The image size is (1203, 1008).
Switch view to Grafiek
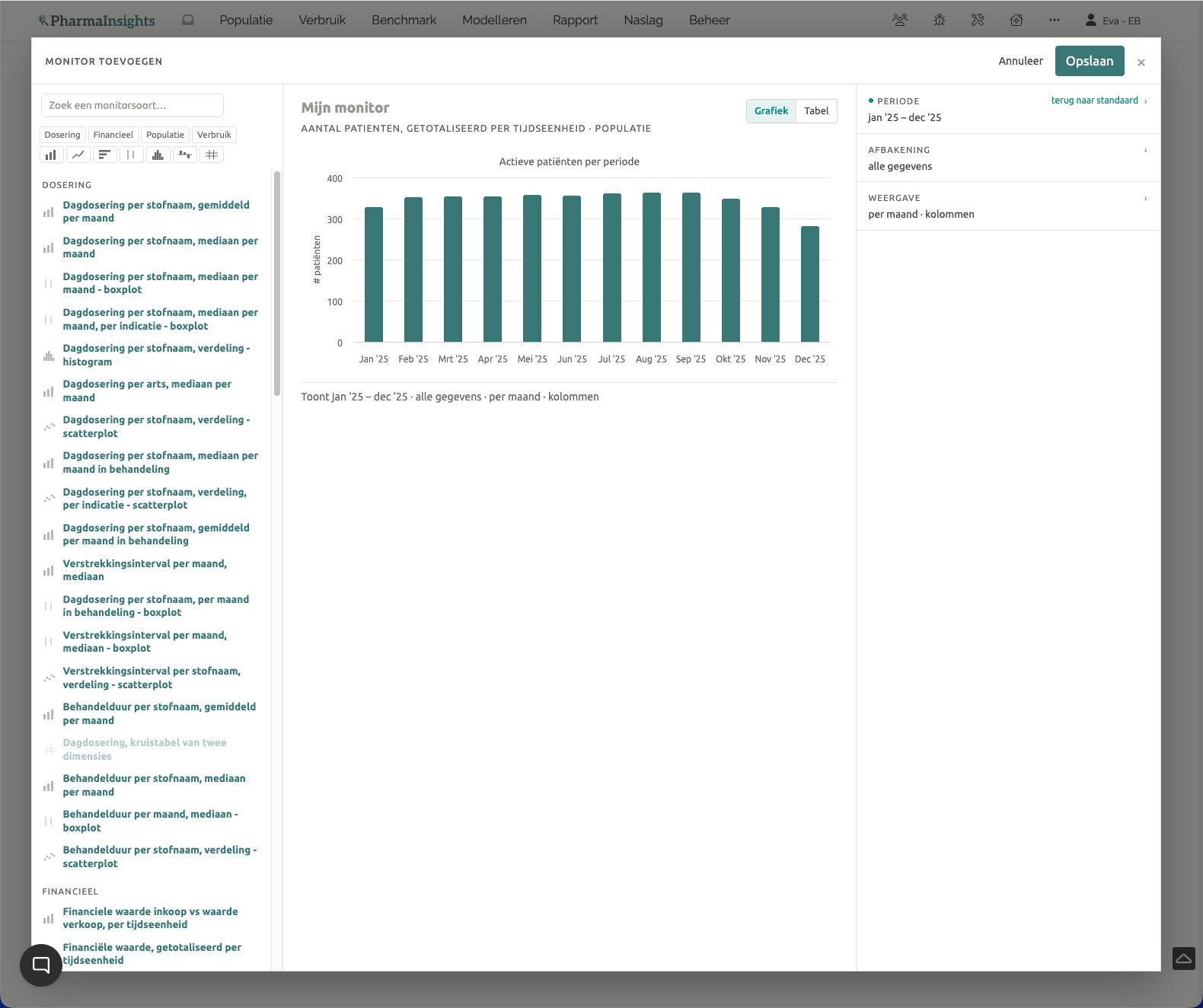pyautogui.click(x=771, y=111)
